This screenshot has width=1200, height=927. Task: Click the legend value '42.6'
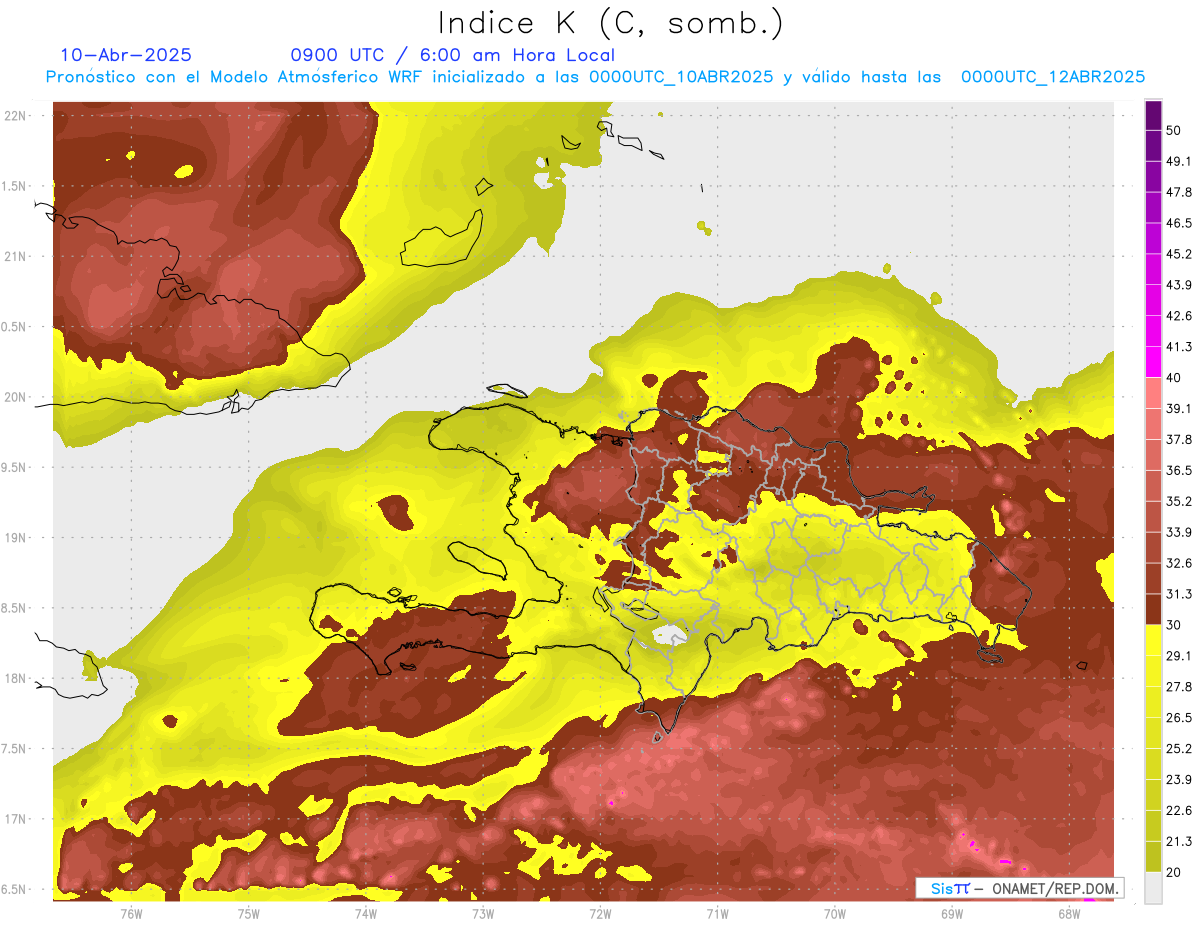[x=1179, y=316]
